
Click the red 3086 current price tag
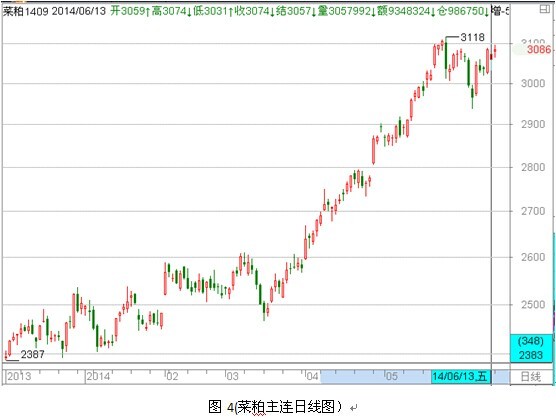click(x=539, y=49)
